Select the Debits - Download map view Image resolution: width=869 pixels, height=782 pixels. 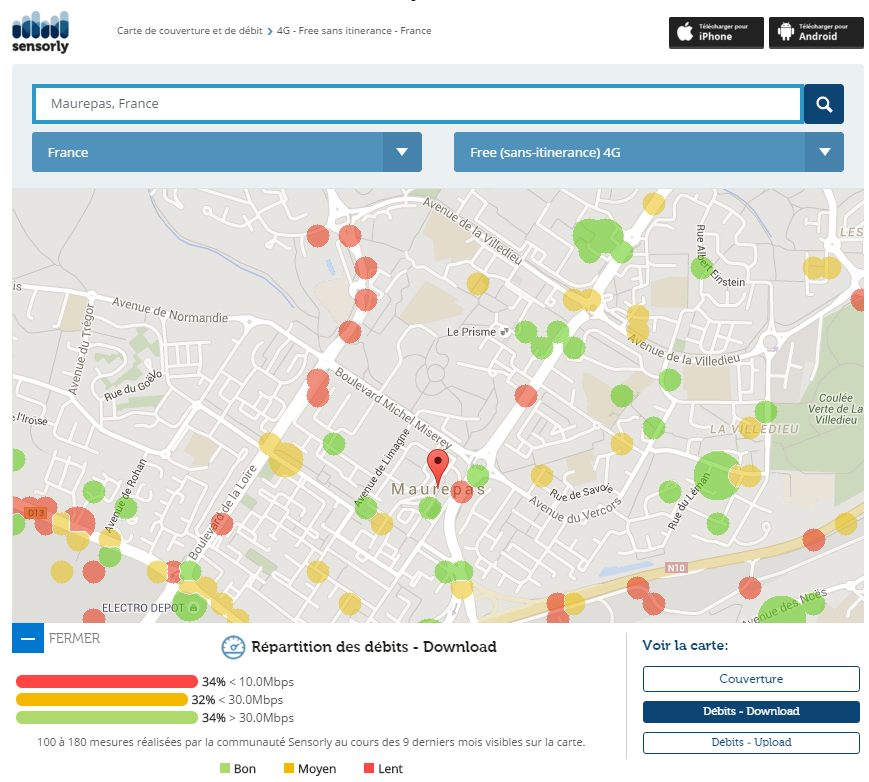(x=750, y=711)
